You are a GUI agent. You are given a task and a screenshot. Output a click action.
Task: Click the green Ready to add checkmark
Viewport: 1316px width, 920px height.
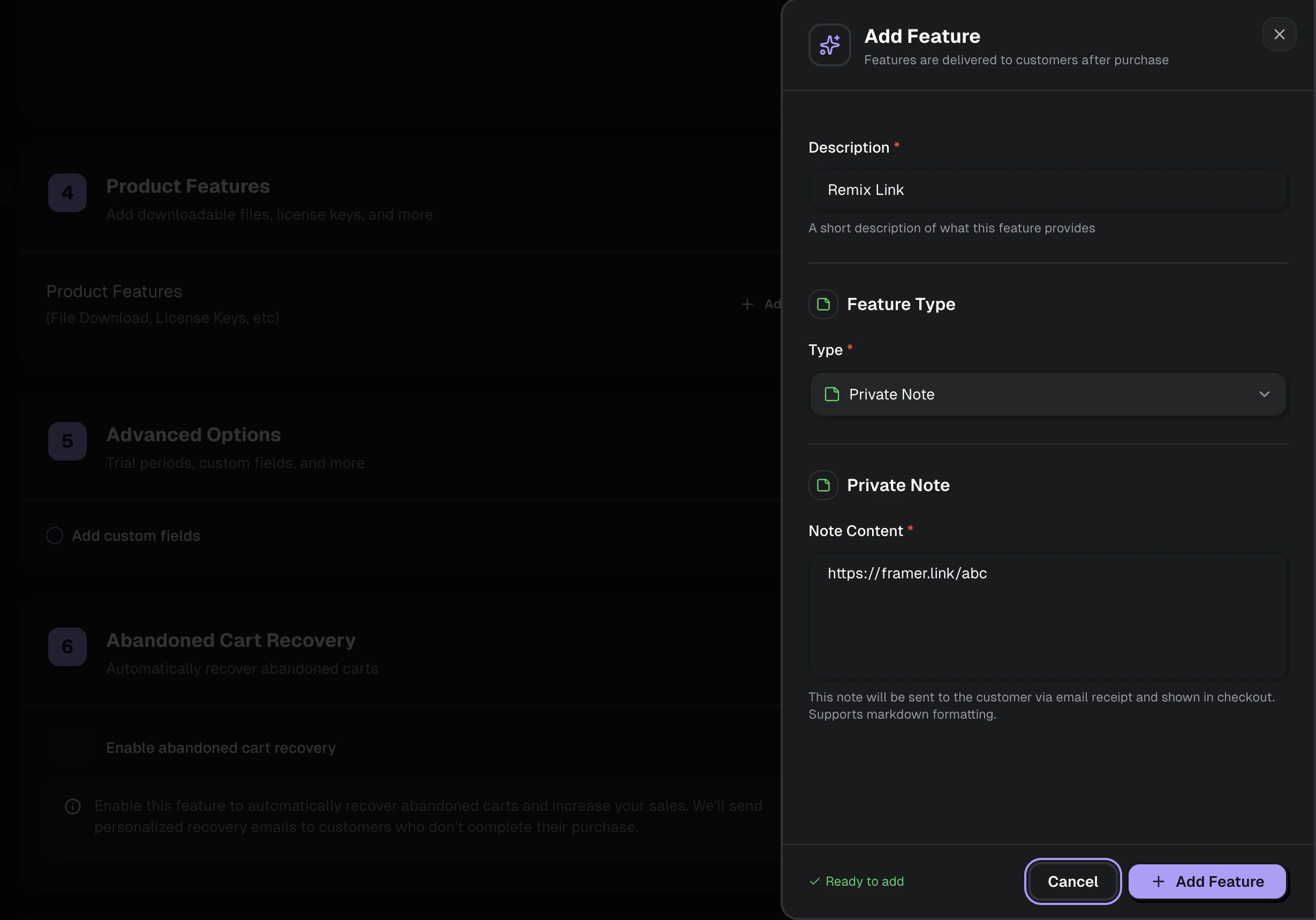pyautogui.click(x=814, y=881)
